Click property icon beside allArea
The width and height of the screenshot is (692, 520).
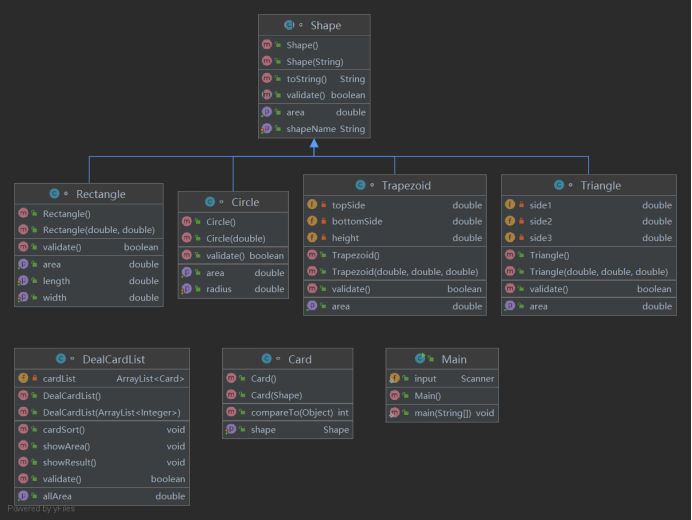pos(23,496)
